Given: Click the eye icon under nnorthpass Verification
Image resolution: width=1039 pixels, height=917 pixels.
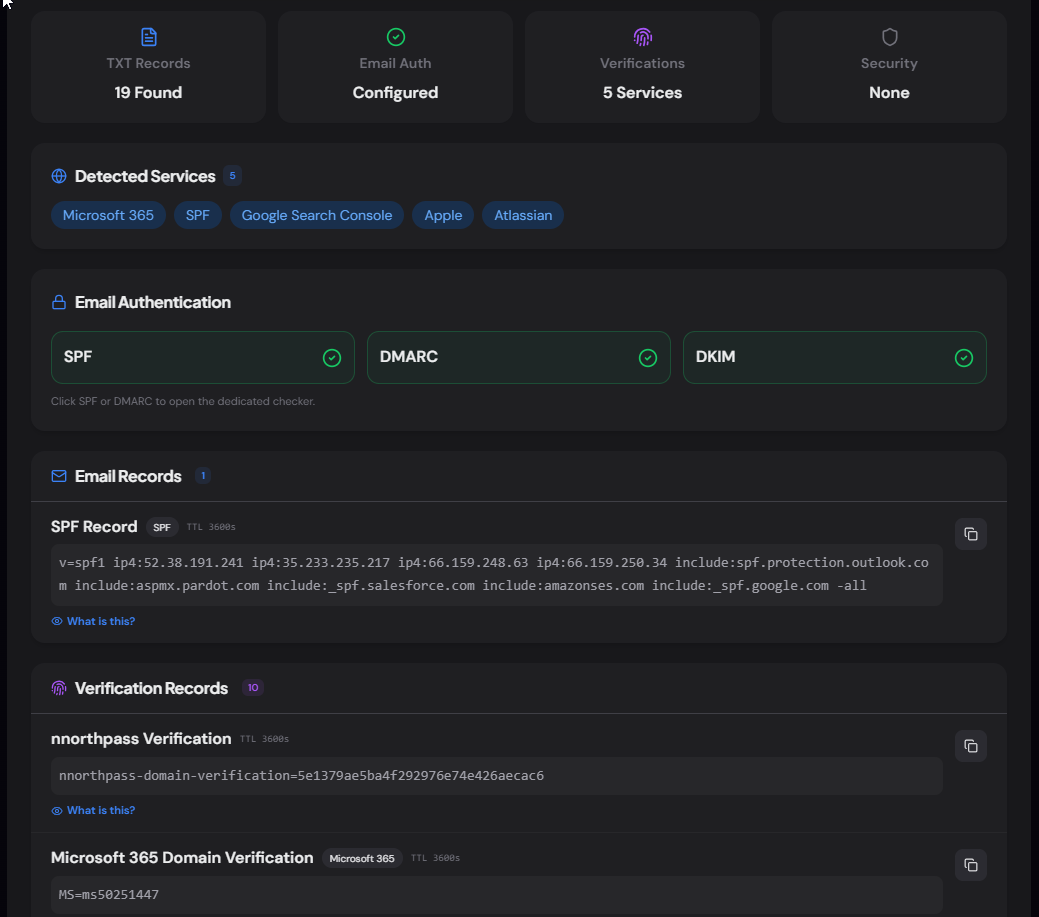Looking at the screenshot, I should click(57, 810).
